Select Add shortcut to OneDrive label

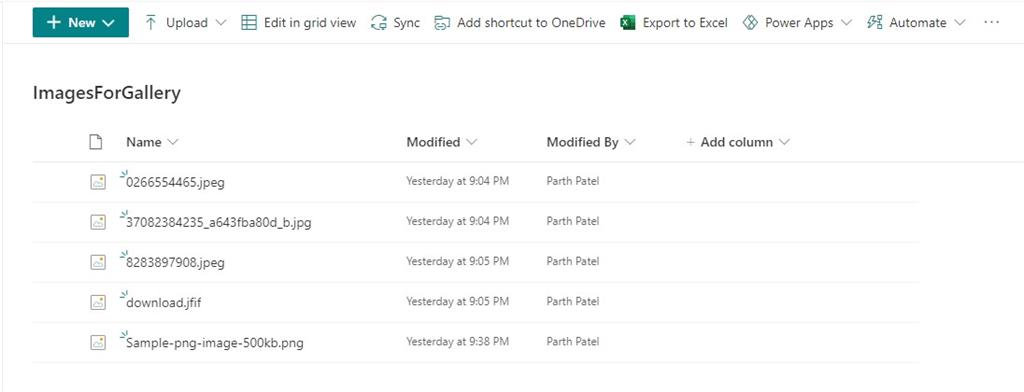click(x=531, y=23)
